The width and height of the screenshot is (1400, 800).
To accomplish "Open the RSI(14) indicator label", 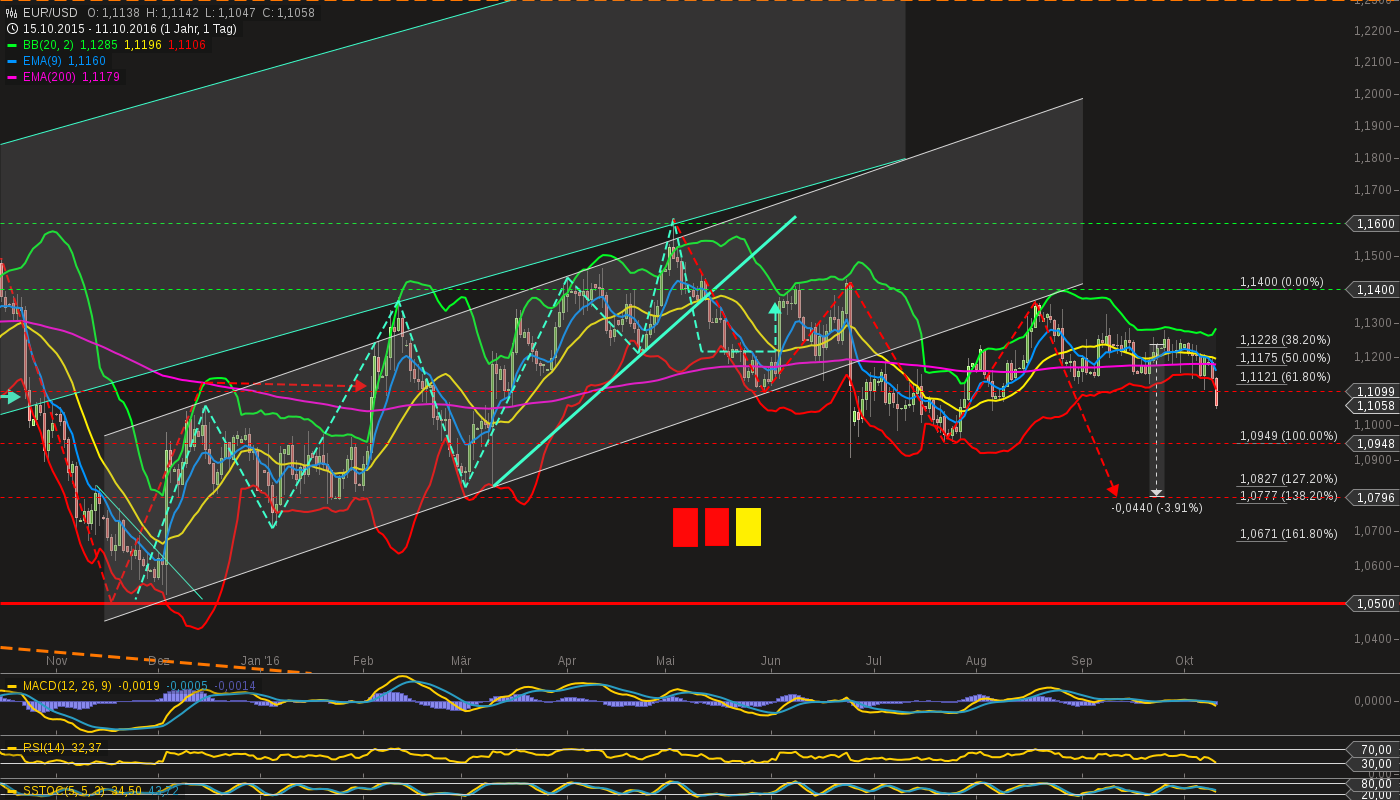I will tap(43, 748).
